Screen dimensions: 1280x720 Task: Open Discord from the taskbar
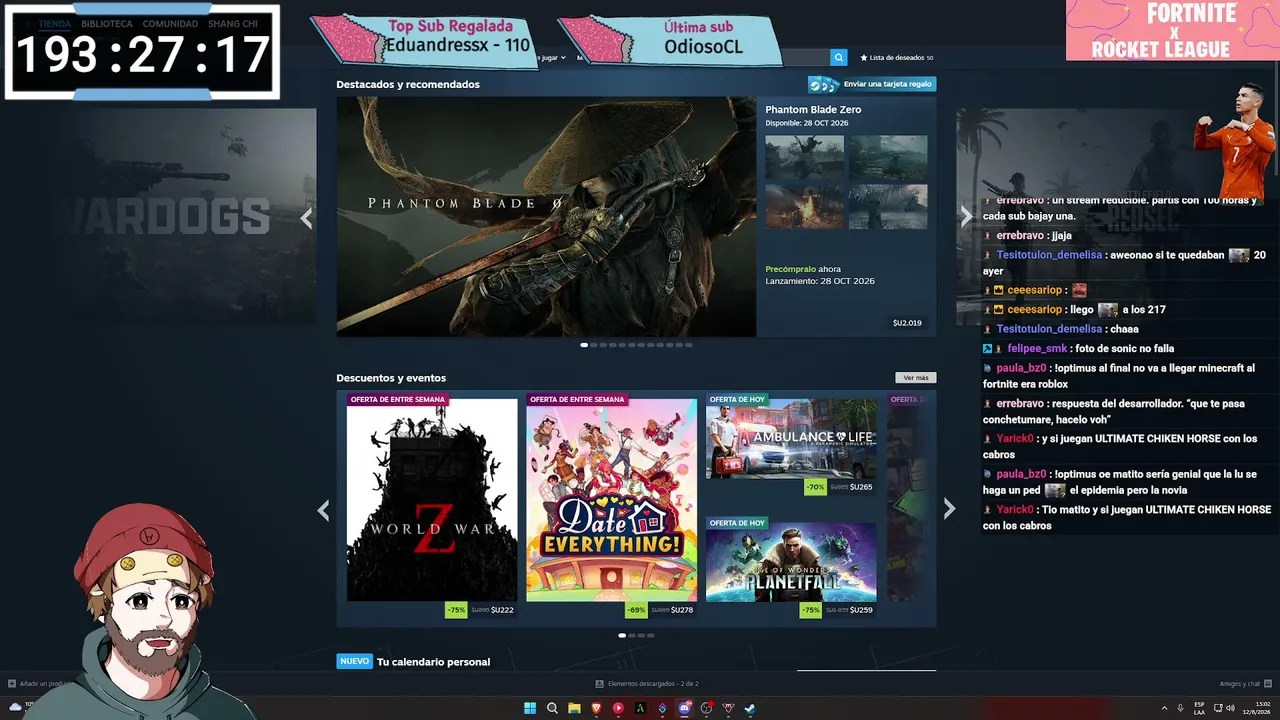pyautogui.click(x=684, y=708)
